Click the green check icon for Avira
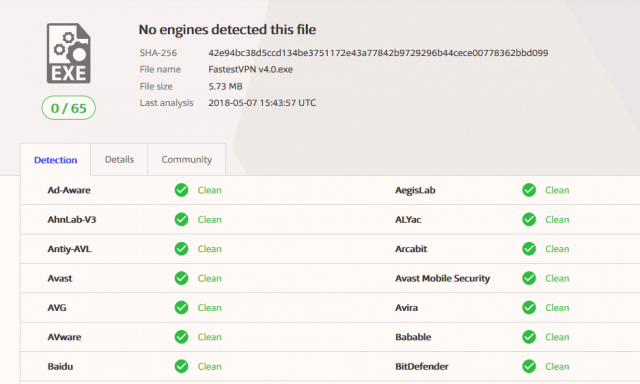 coord(529,308)
